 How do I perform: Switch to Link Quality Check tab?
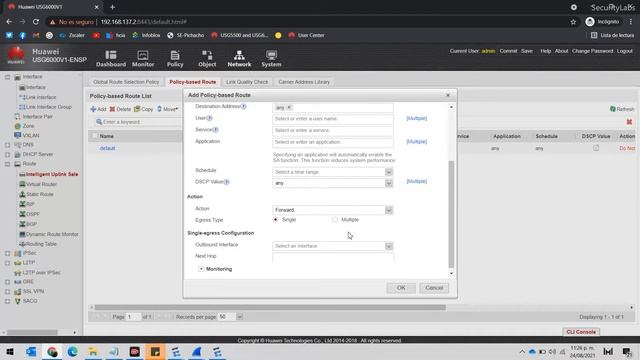click(x=247, y=82)
